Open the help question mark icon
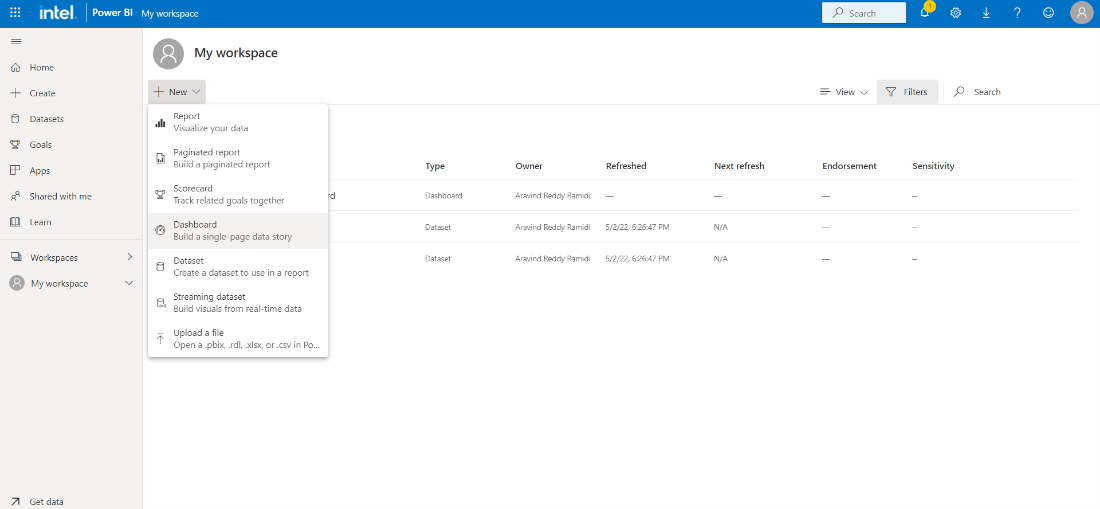The width and height of the screenshot is (1100, 509). point(1017,13)
